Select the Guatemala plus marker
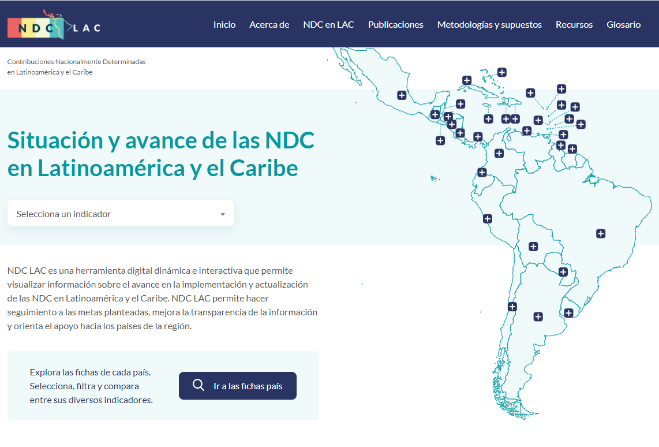This screenshot has width=659, height=447. [435, 114]
